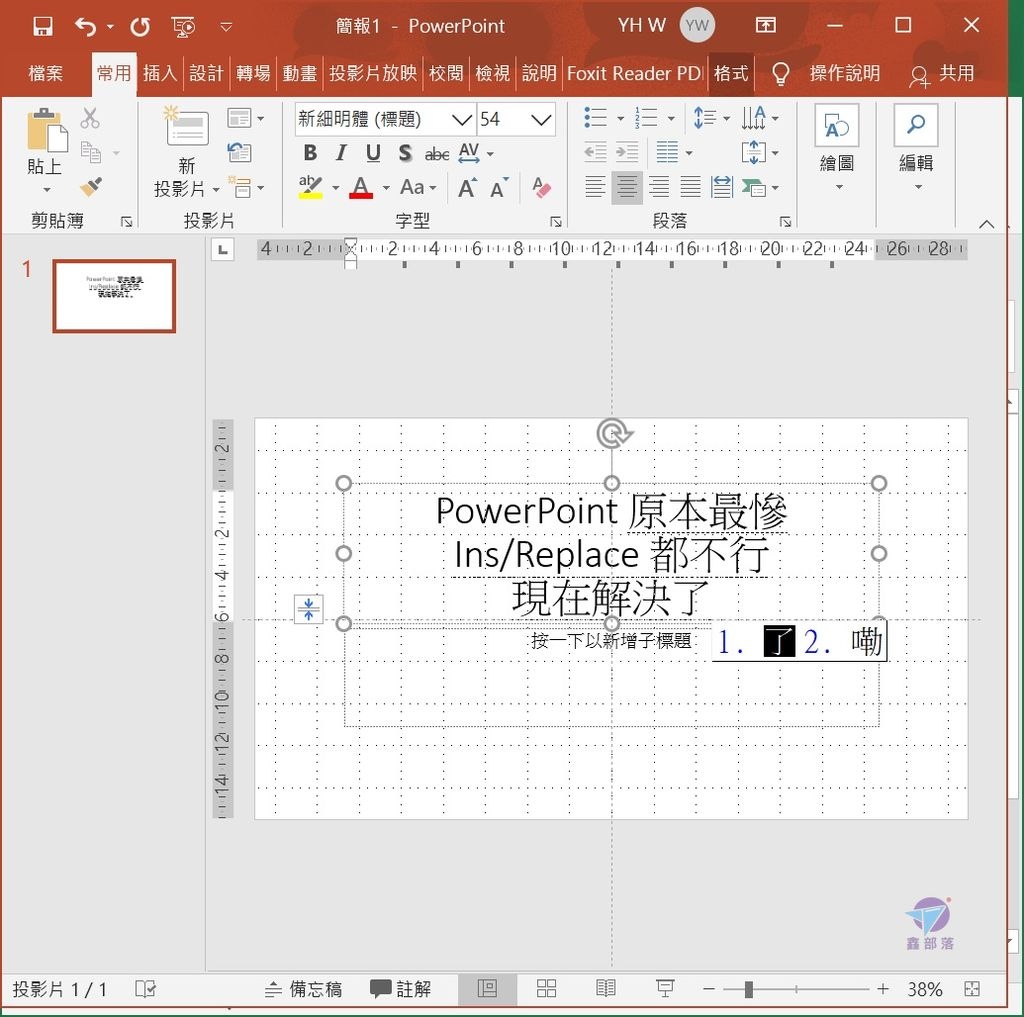Justify paragraph text
Screen dimensions: 1024x1017
pyautogui.click(x=690, y=187)
